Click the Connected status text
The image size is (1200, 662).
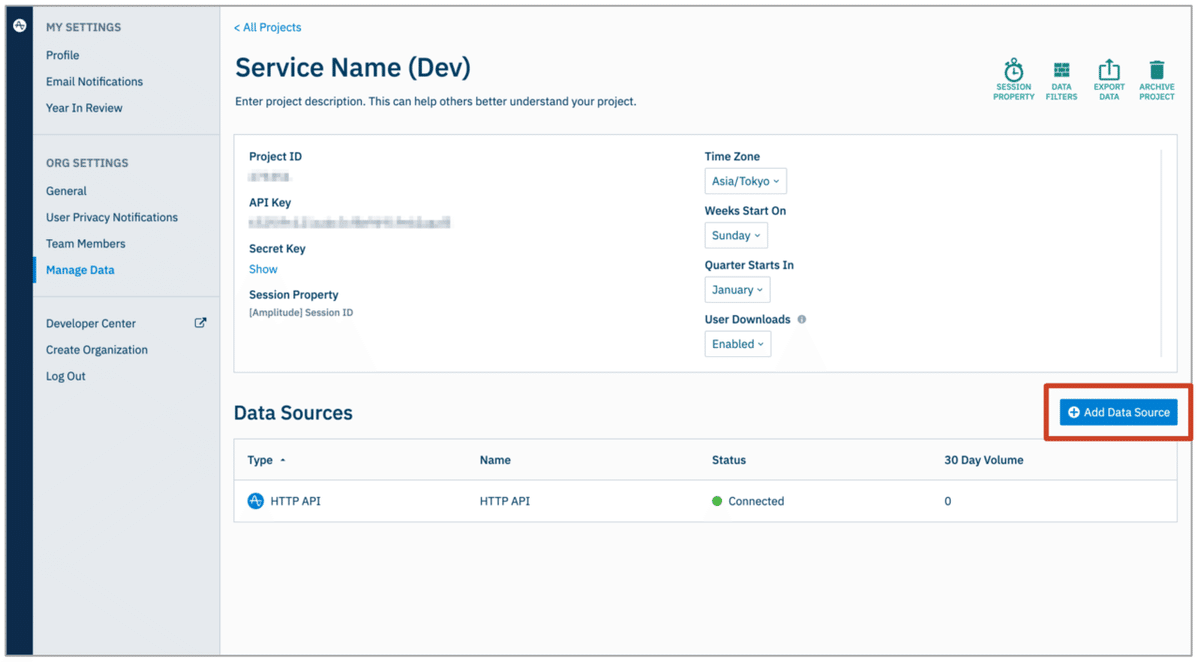coord(756,501)
